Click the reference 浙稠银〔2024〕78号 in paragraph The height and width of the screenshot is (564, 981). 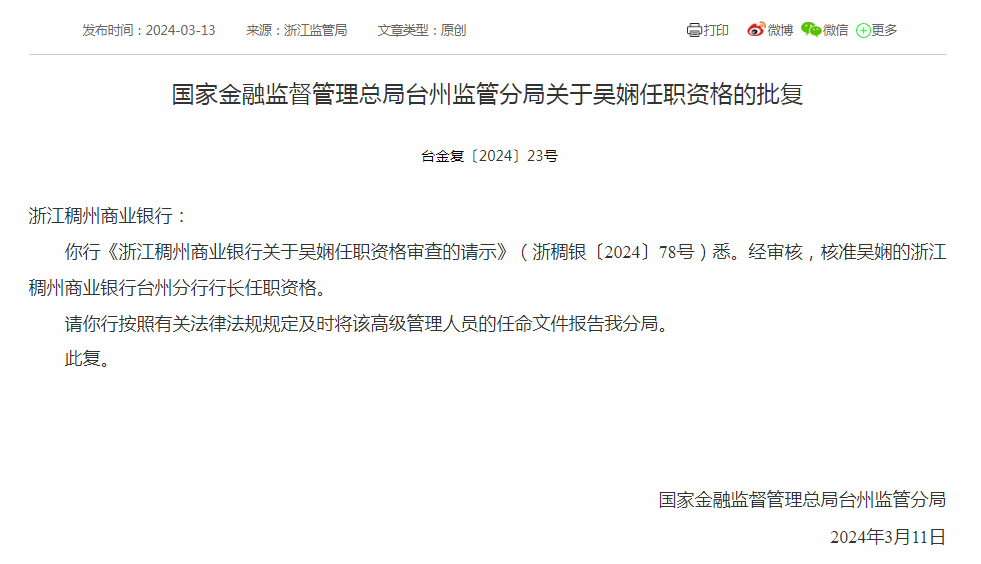614,252
